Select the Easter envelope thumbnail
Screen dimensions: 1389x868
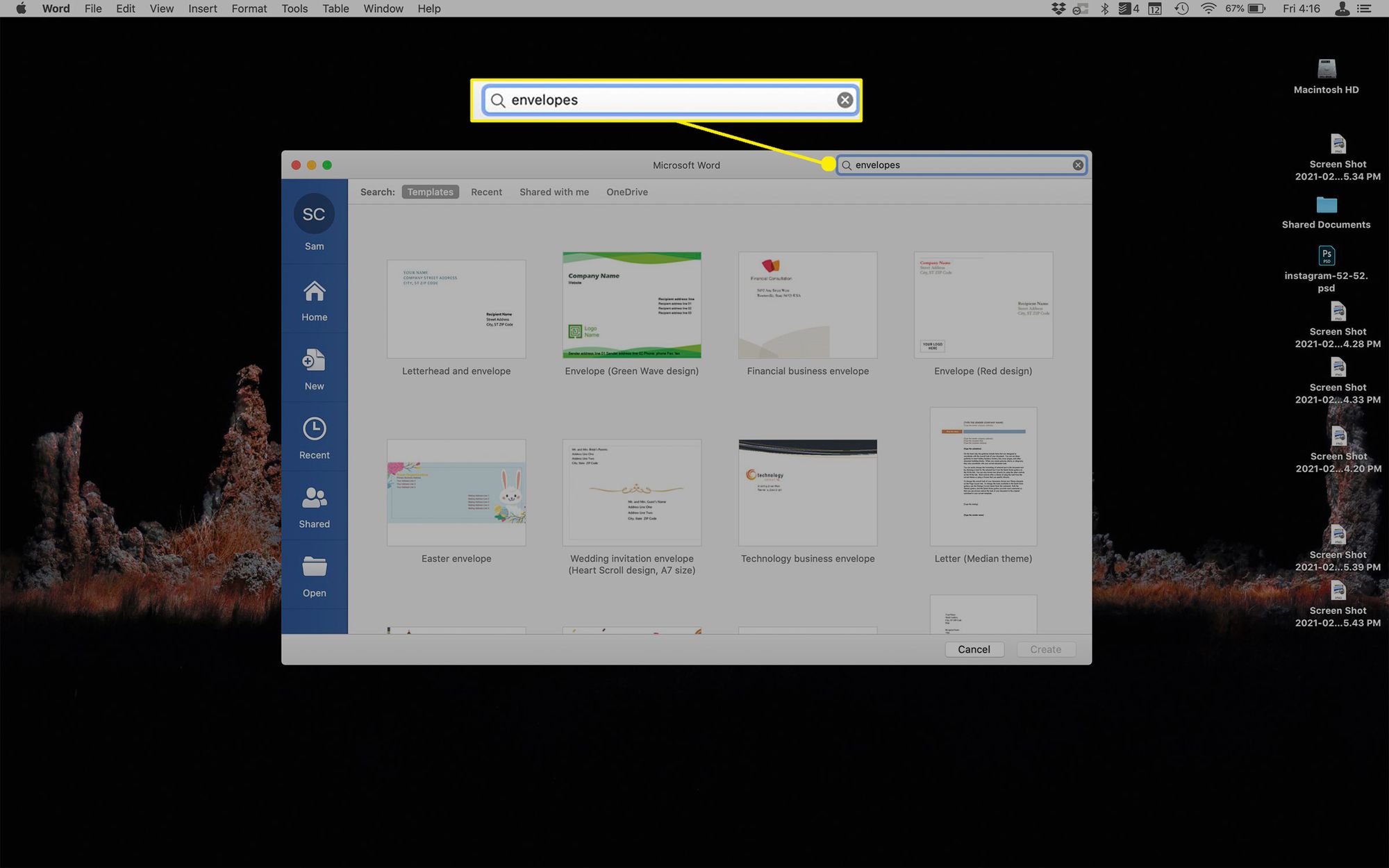click(x=455, y=490)
